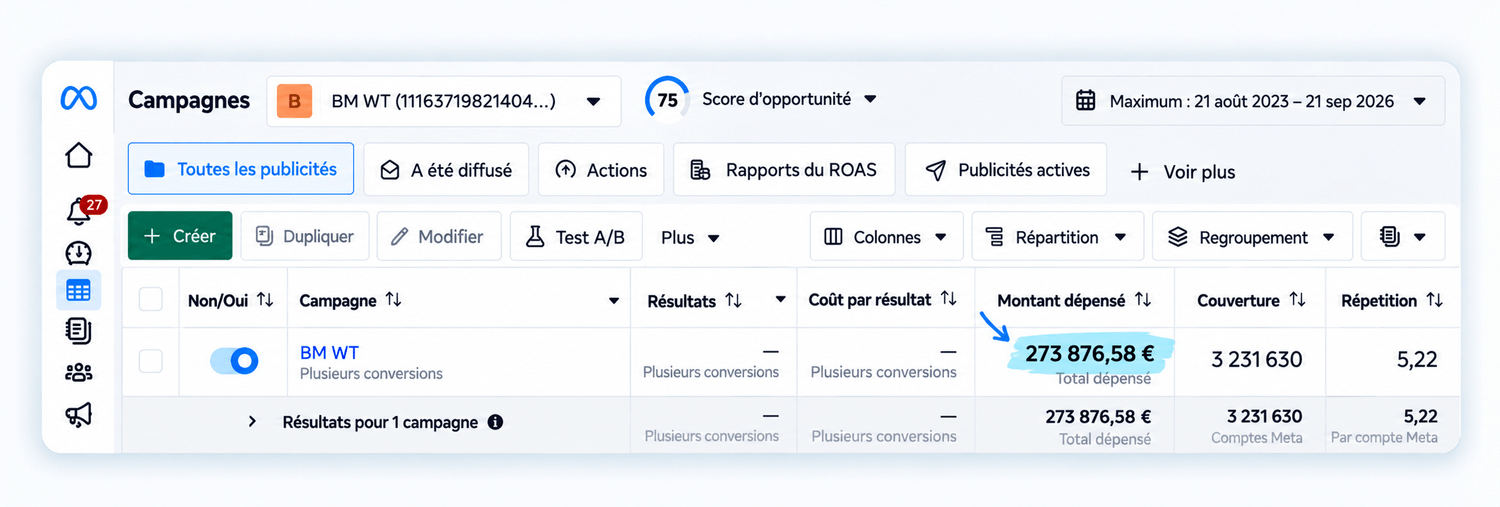
Task: Open the reports documents icon in sidebar
Action: click(78, 331)
